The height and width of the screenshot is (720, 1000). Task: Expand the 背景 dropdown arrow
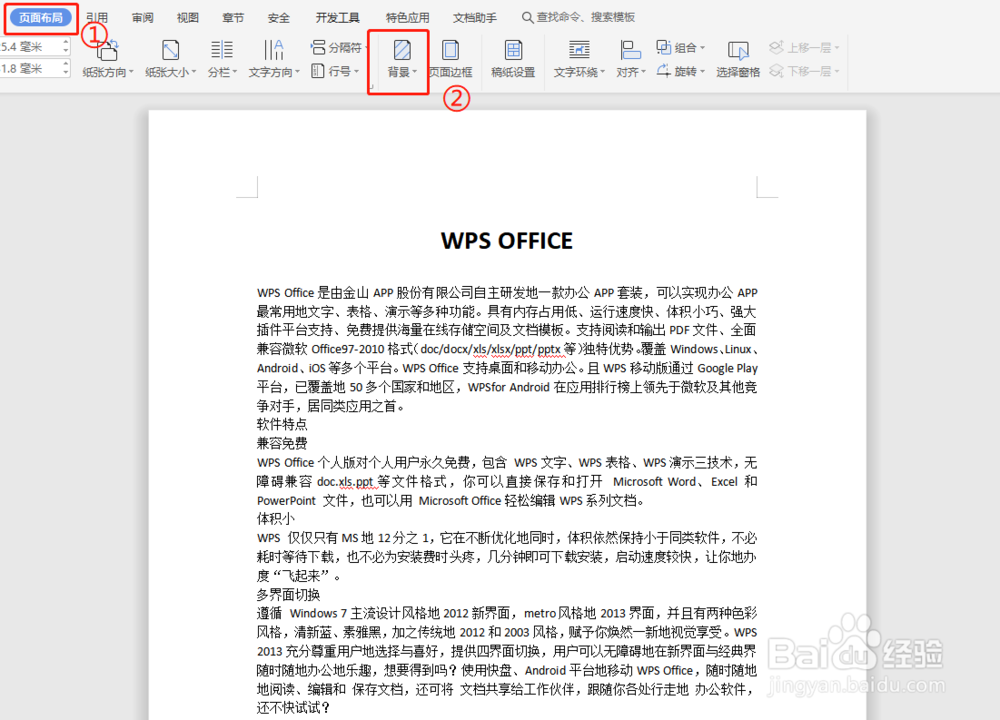[415, 72]
